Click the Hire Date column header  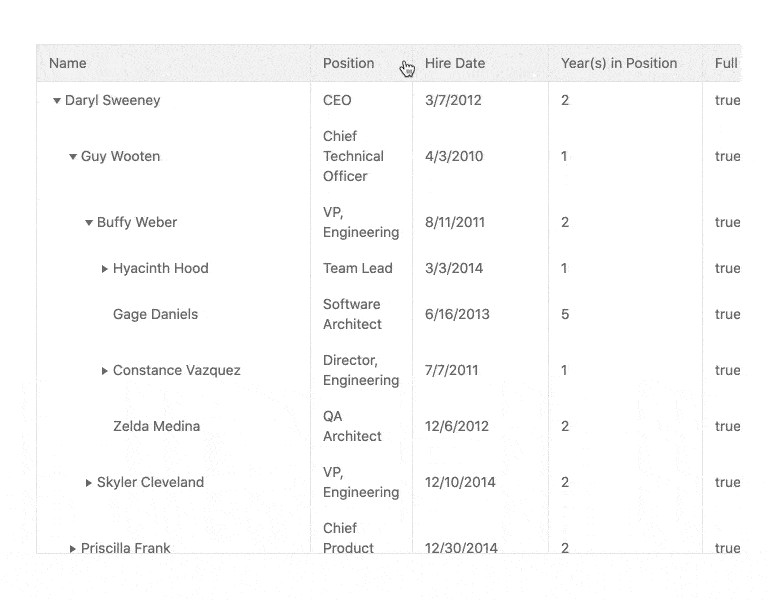click(455, 63)
